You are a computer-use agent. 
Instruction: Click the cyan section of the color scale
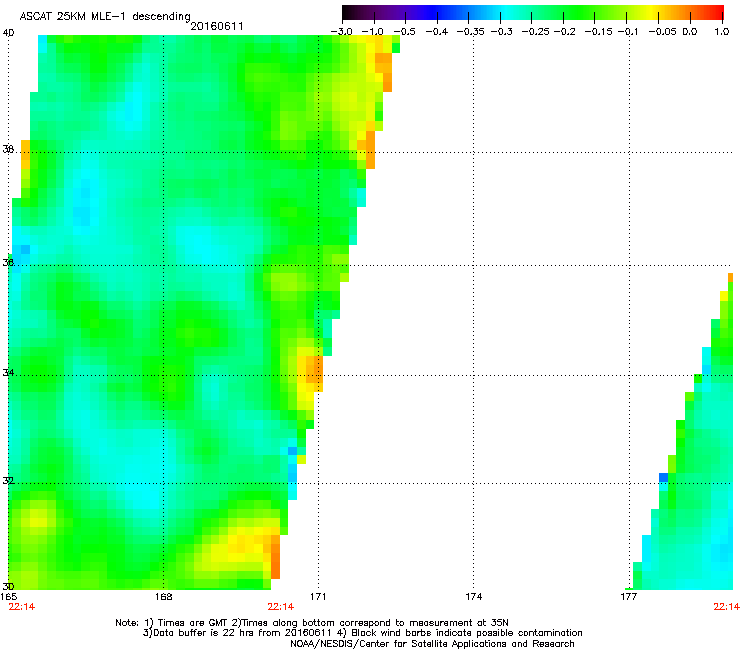(x=507, y=12)
